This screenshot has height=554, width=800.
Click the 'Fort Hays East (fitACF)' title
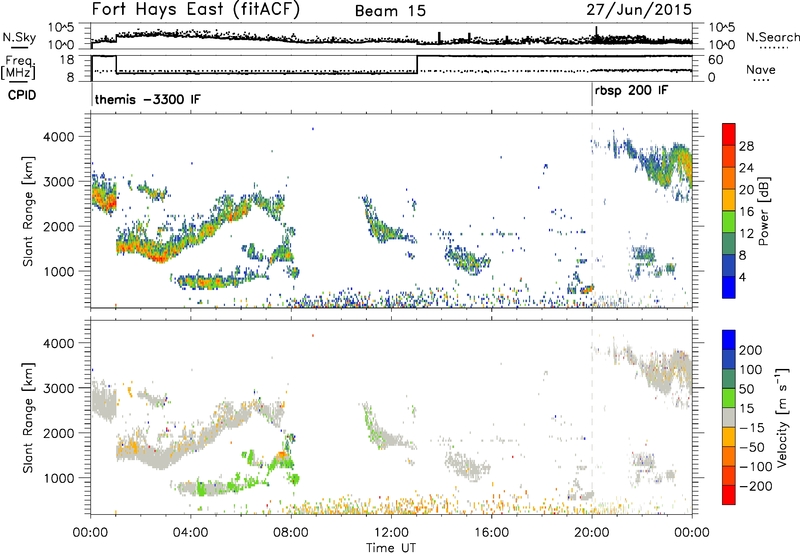[196, 9]
